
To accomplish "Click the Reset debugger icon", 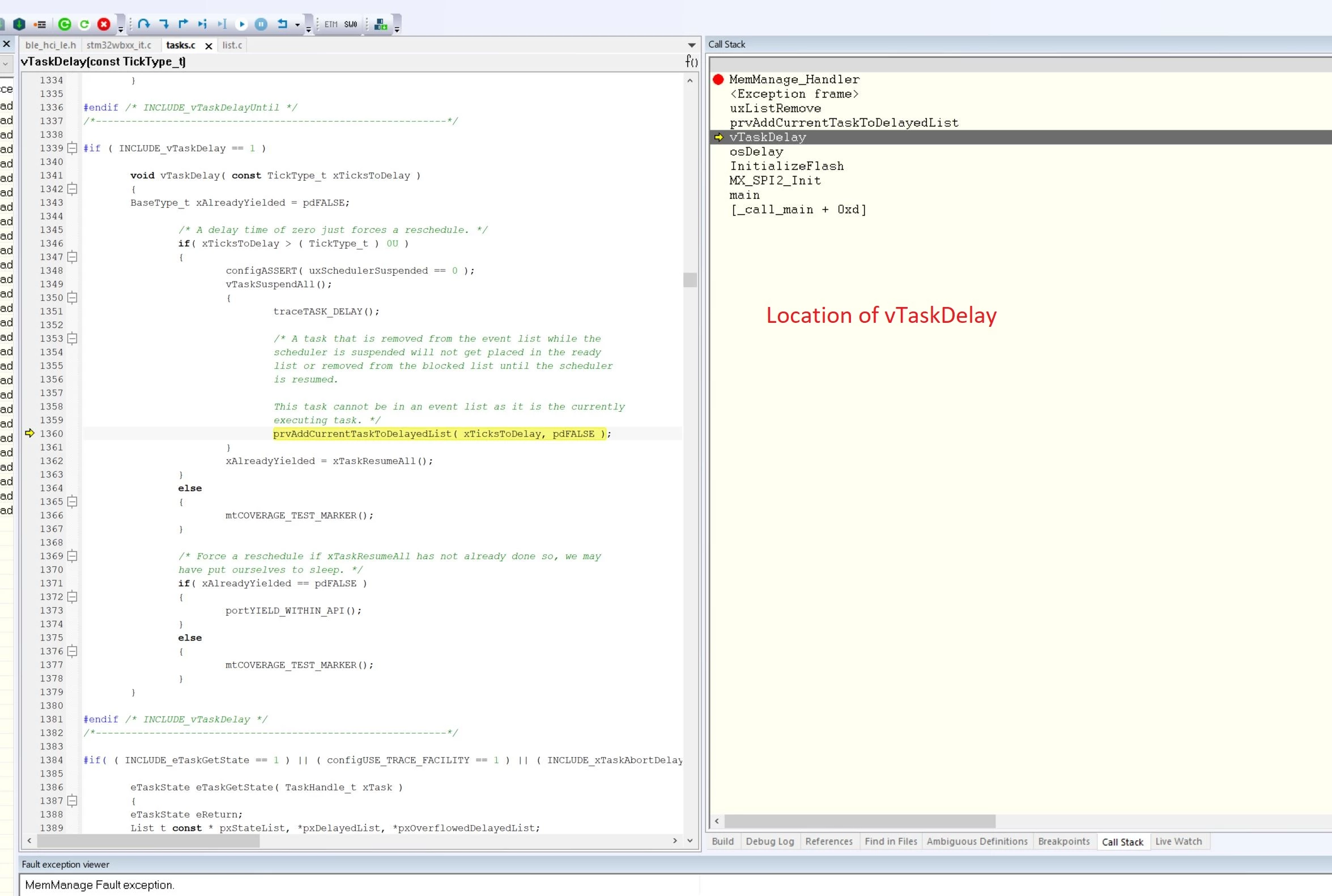I will click(x=282, y=24).
